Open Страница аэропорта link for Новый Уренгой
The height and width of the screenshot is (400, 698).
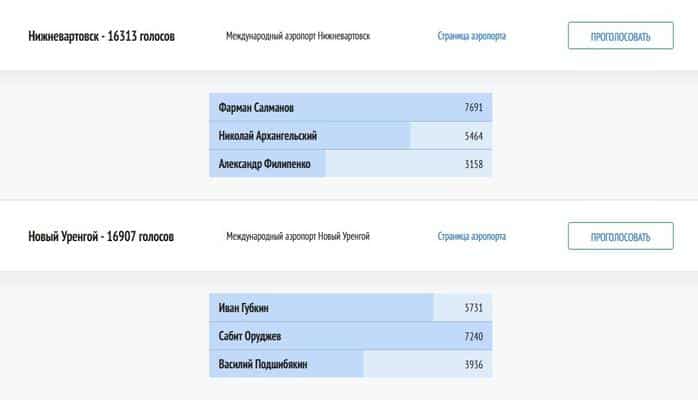(x=471, y=237)
